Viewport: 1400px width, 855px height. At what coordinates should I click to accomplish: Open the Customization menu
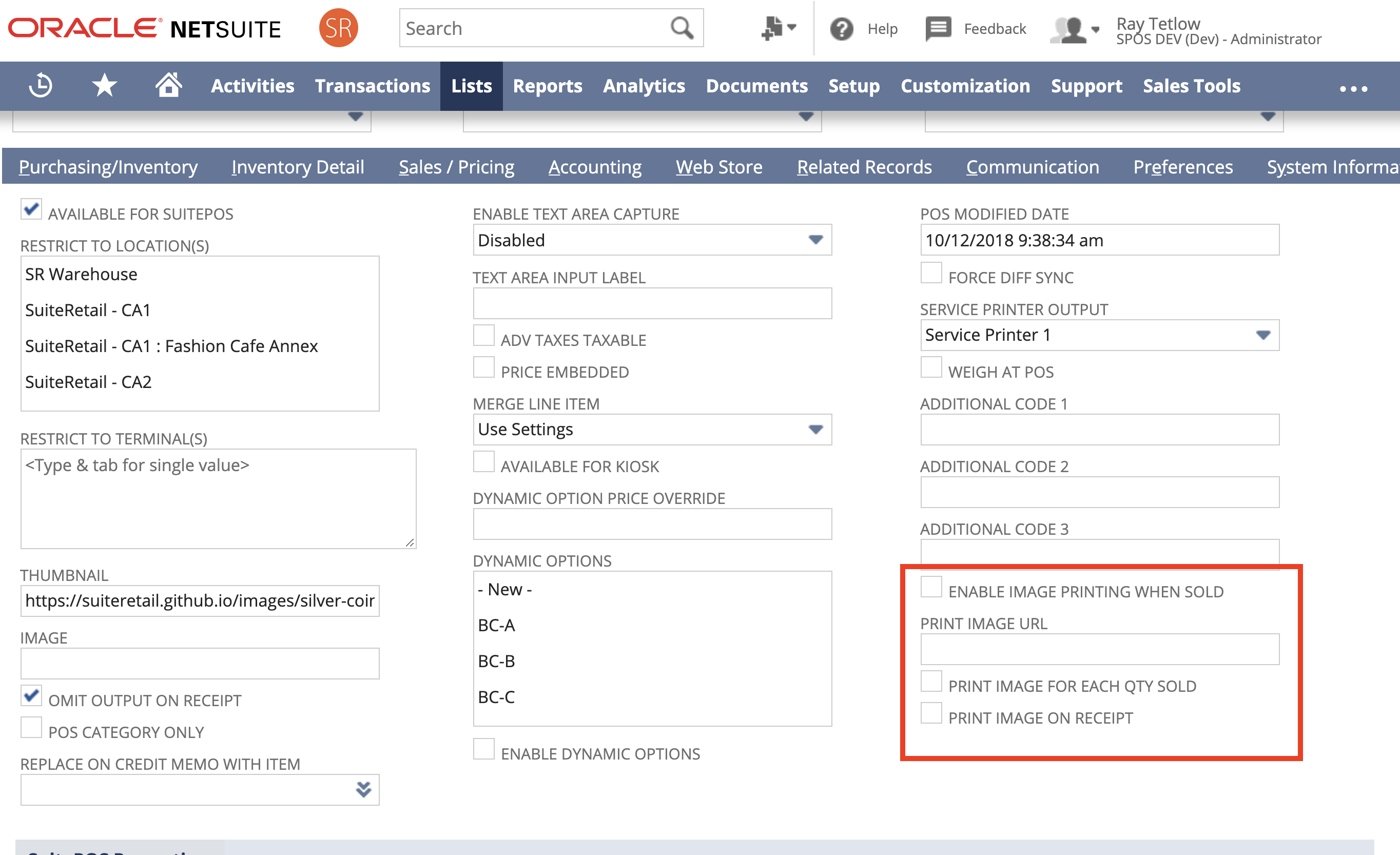point(965,86)
